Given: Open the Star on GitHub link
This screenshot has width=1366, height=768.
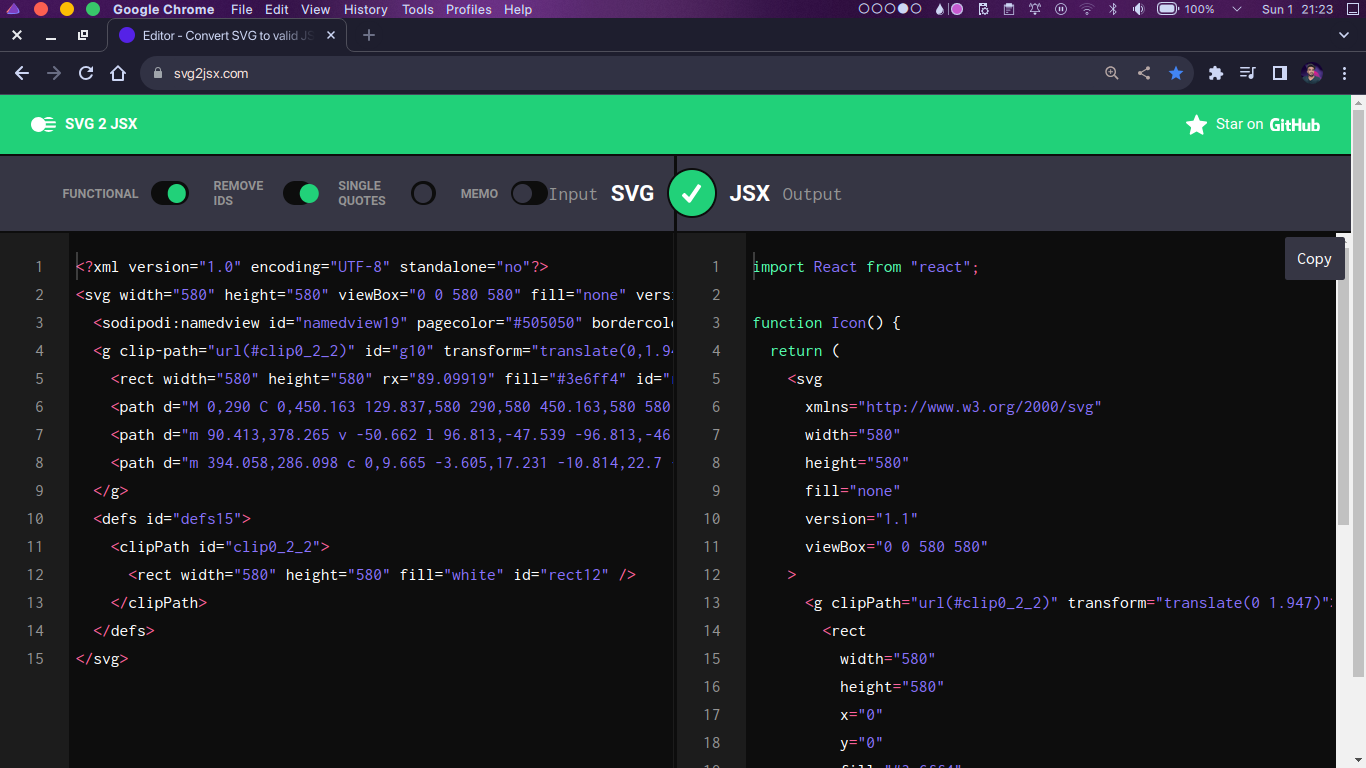Looking at the screenshot, I should 1253,125.
